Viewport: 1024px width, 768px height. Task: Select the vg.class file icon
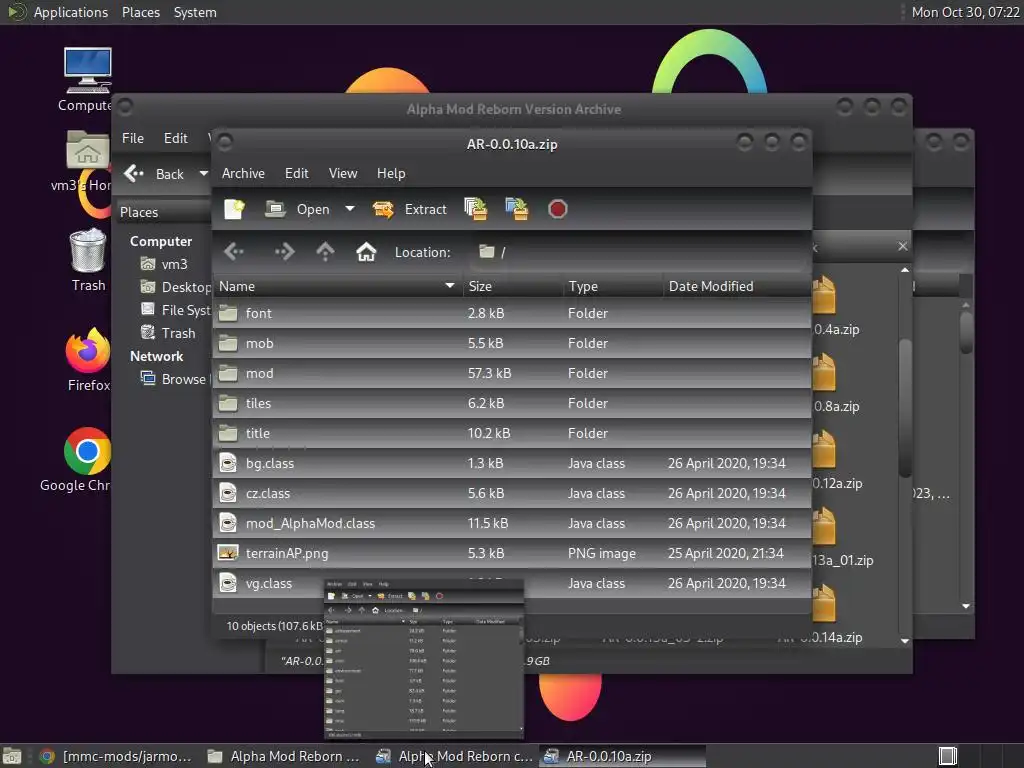(x=228, y=583)
